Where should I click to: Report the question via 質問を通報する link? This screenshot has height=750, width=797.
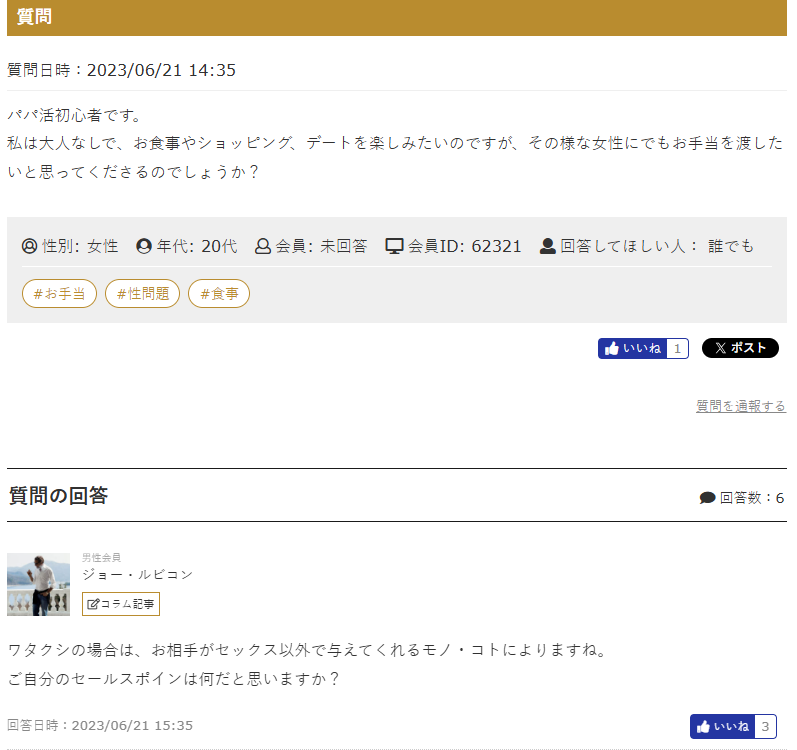coord(741,406)
